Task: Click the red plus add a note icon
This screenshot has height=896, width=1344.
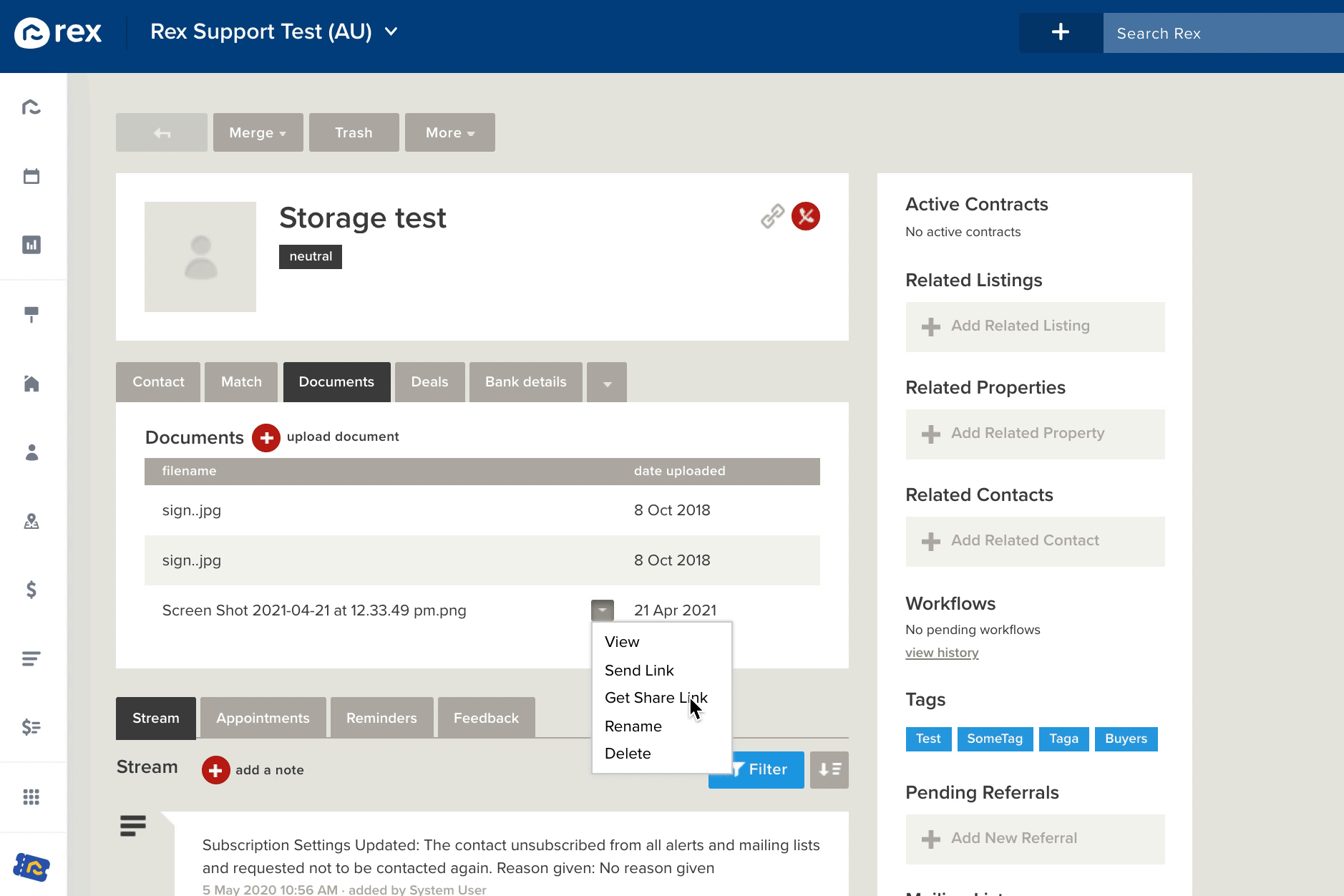Action: click(215, 770)
